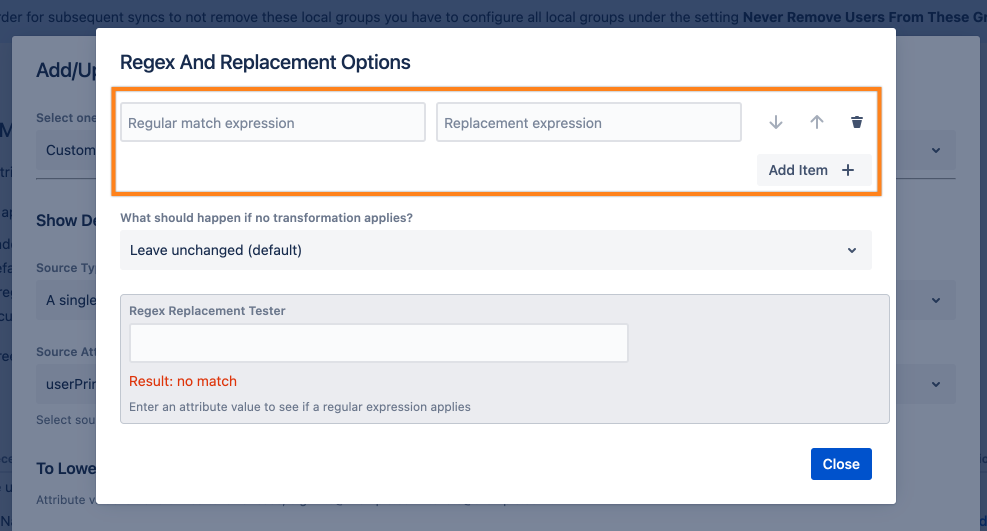Move the regex item up
Screen dimensions: 987x531
[x=816, y=122]
